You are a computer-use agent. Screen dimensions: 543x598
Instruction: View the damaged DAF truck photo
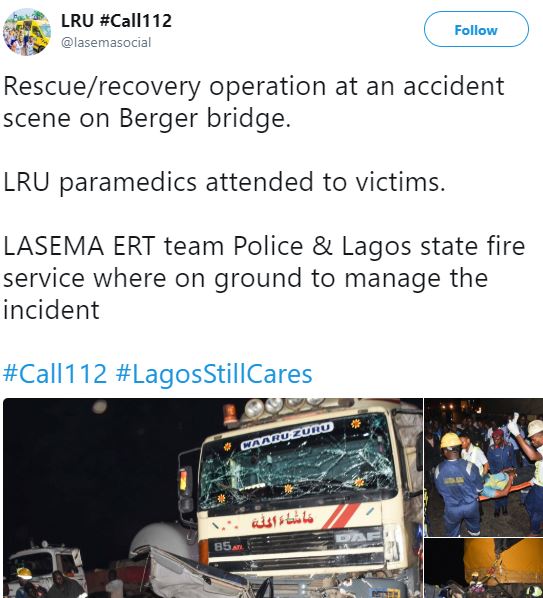[x=213, y=498]
